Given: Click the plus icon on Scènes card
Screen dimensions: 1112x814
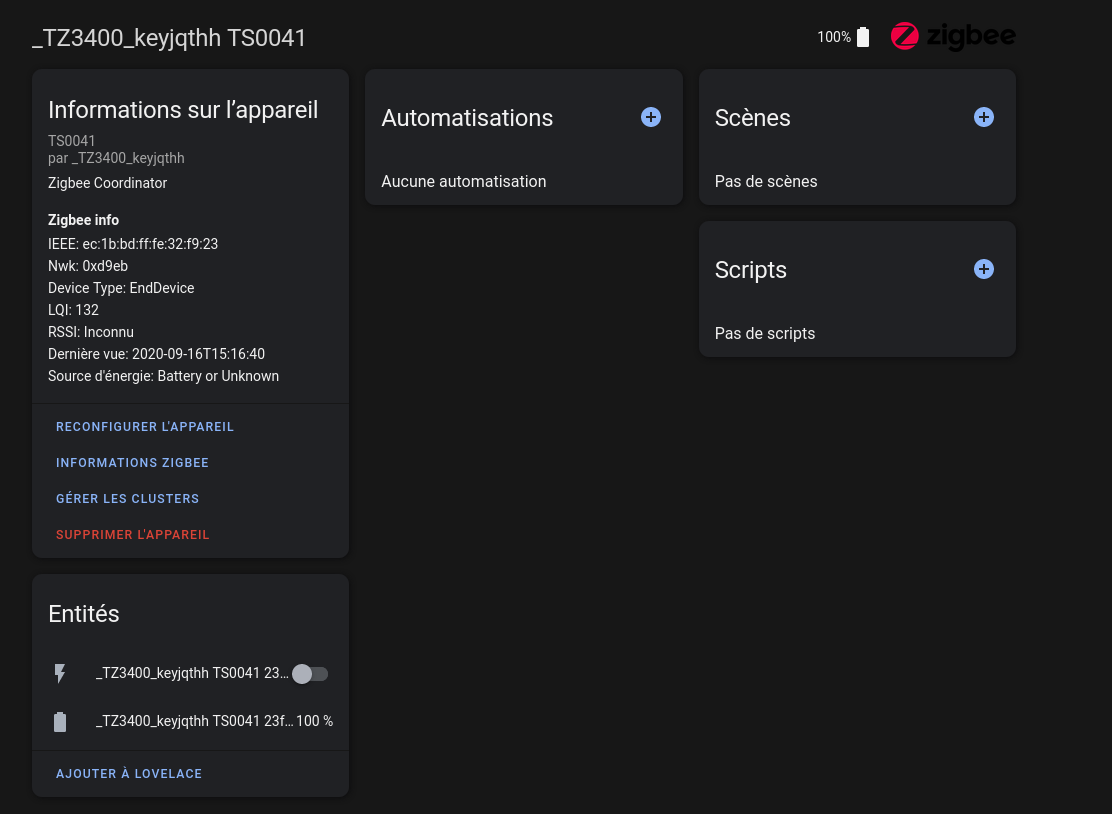Looking at the screenshot, I should pyautogui.click(x=983, y=117).
